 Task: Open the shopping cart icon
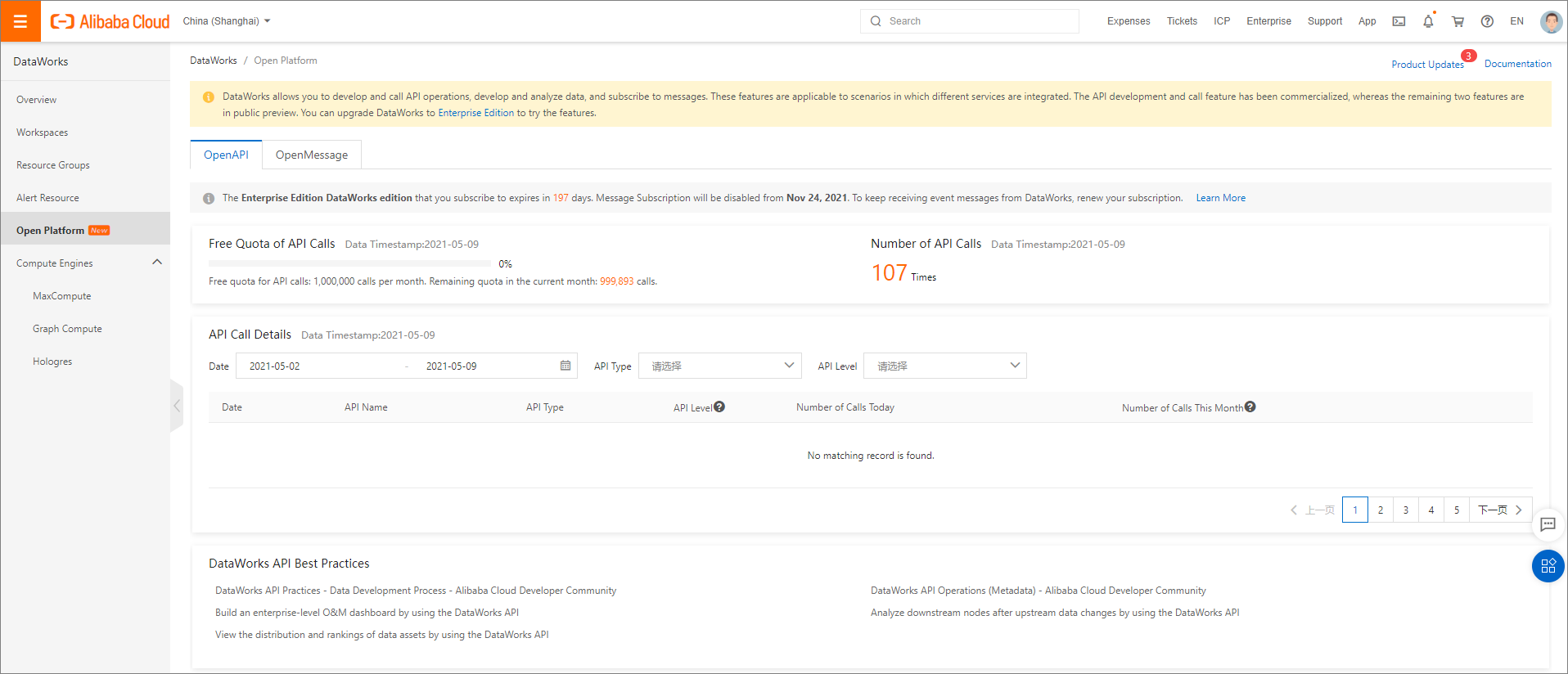(x=1458, y=21)
